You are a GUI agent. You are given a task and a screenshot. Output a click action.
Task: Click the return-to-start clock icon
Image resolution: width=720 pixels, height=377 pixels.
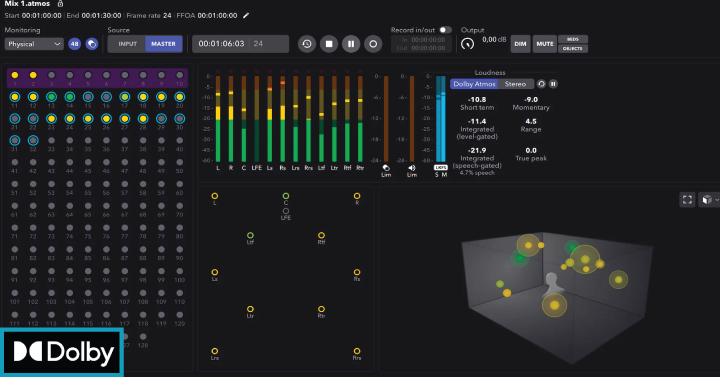tap(307, 44)
